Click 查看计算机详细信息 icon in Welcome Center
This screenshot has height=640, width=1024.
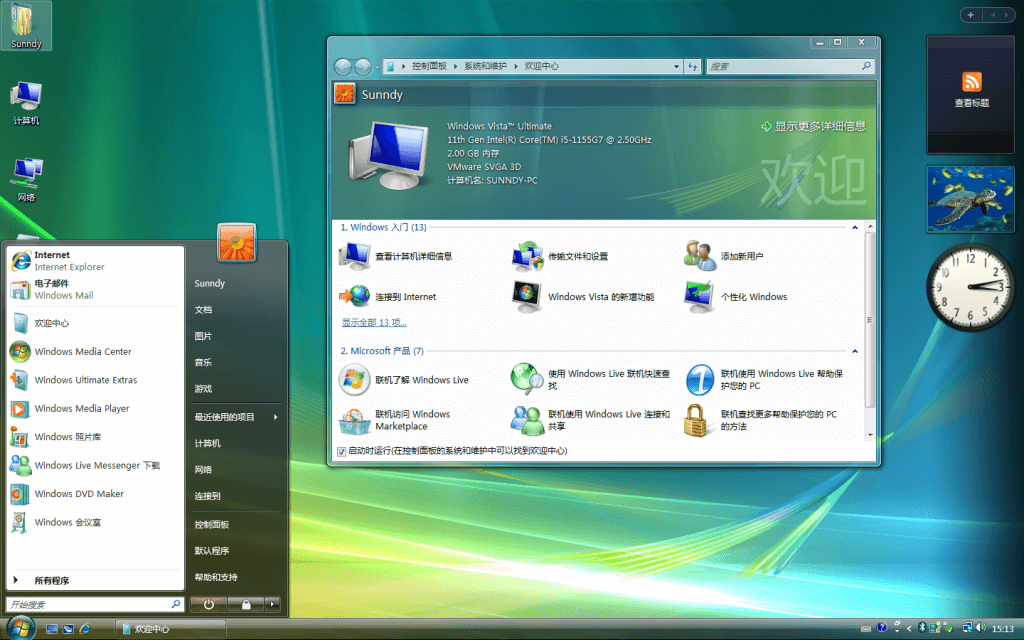point(355,256)
